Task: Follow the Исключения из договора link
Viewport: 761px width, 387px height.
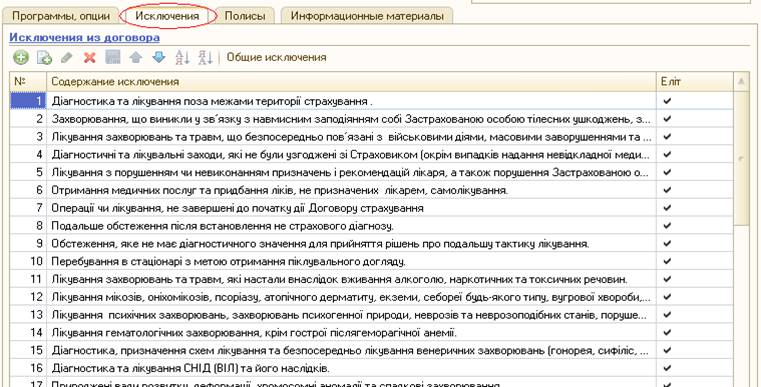Action: 84,37
